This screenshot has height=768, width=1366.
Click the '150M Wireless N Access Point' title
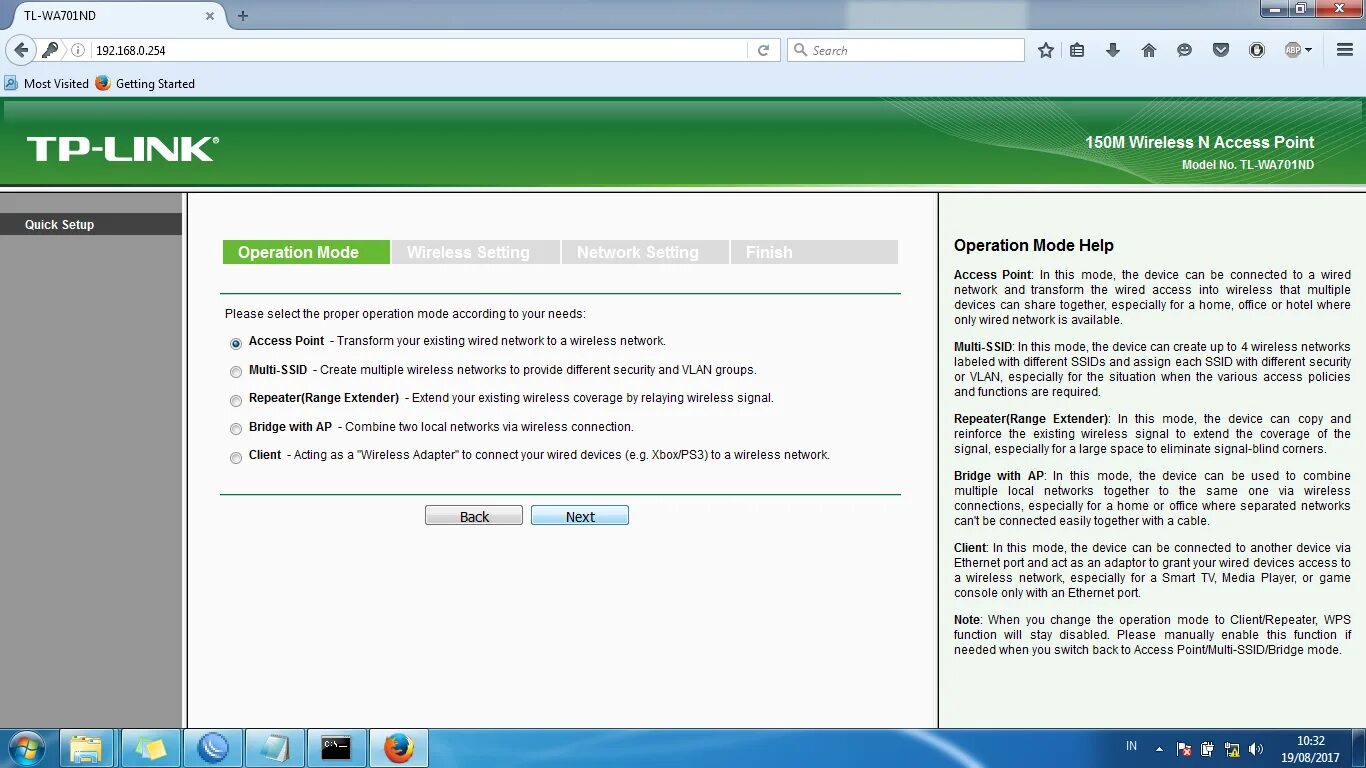[1200, 142]
